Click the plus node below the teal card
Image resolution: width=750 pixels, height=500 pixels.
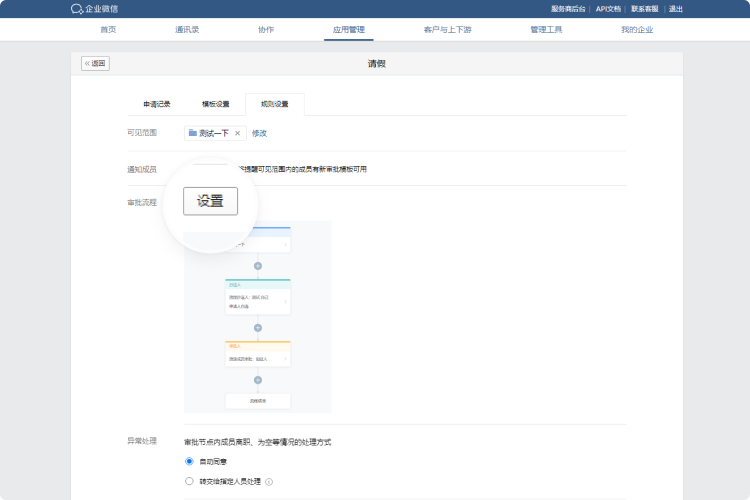click(257, 328)
